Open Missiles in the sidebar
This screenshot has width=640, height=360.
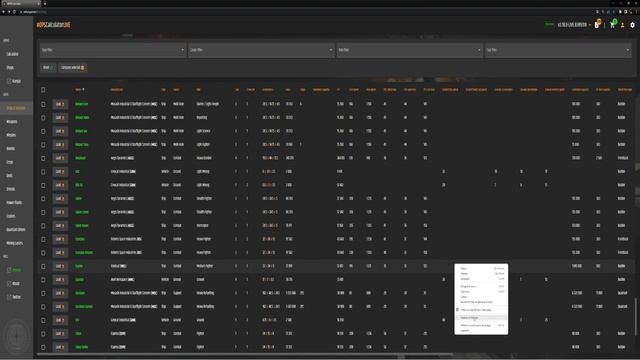(x=11, y=135)
